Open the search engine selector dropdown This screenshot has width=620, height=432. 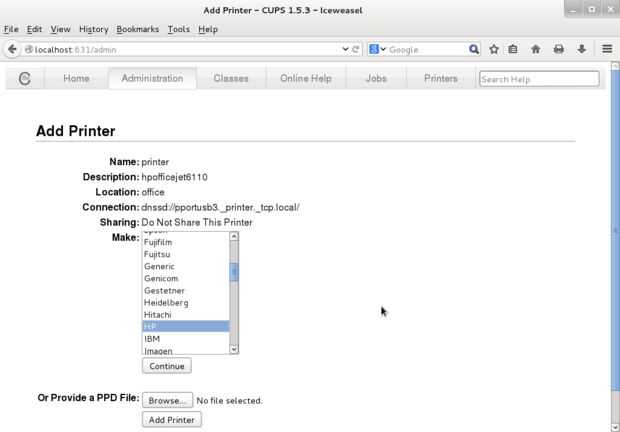(x=377, y=49)
